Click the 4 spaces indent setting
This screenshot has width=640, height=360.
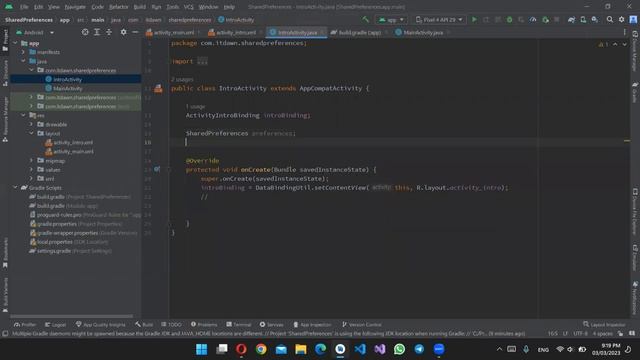pos(602,334)
